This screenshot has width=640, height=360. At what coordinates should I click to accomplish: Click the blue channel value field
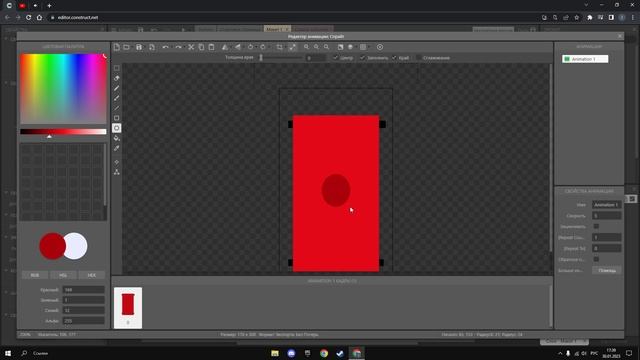(x=83, y=311)
